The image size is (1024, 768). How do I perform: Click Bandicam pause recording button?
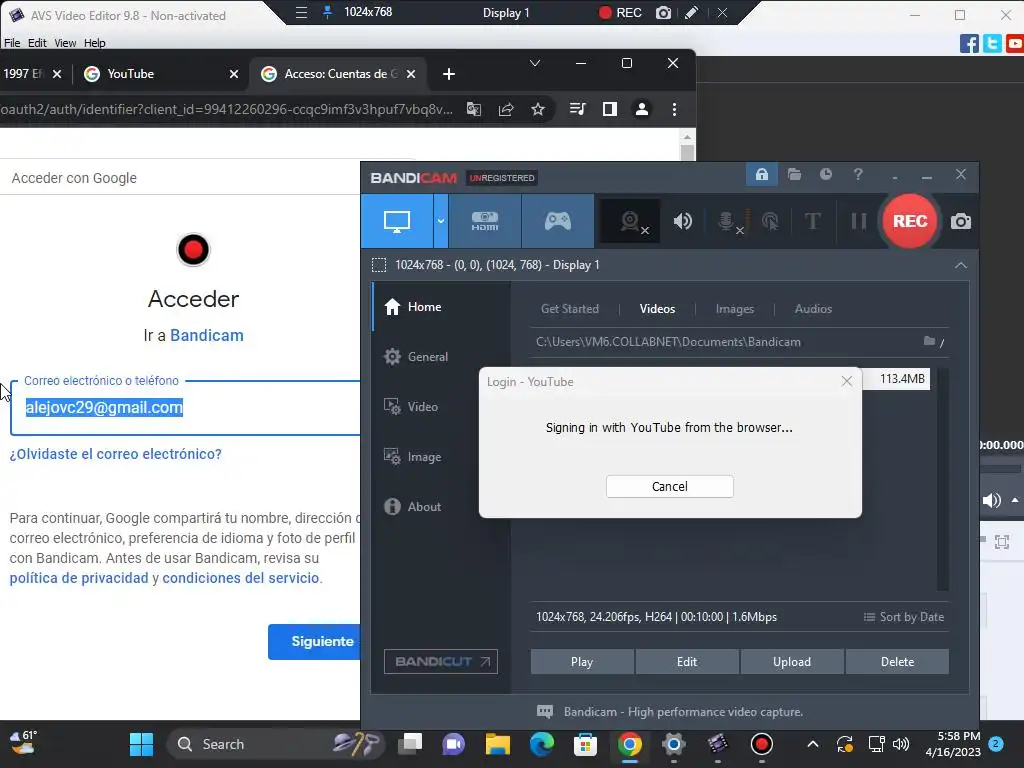(858, 221)
